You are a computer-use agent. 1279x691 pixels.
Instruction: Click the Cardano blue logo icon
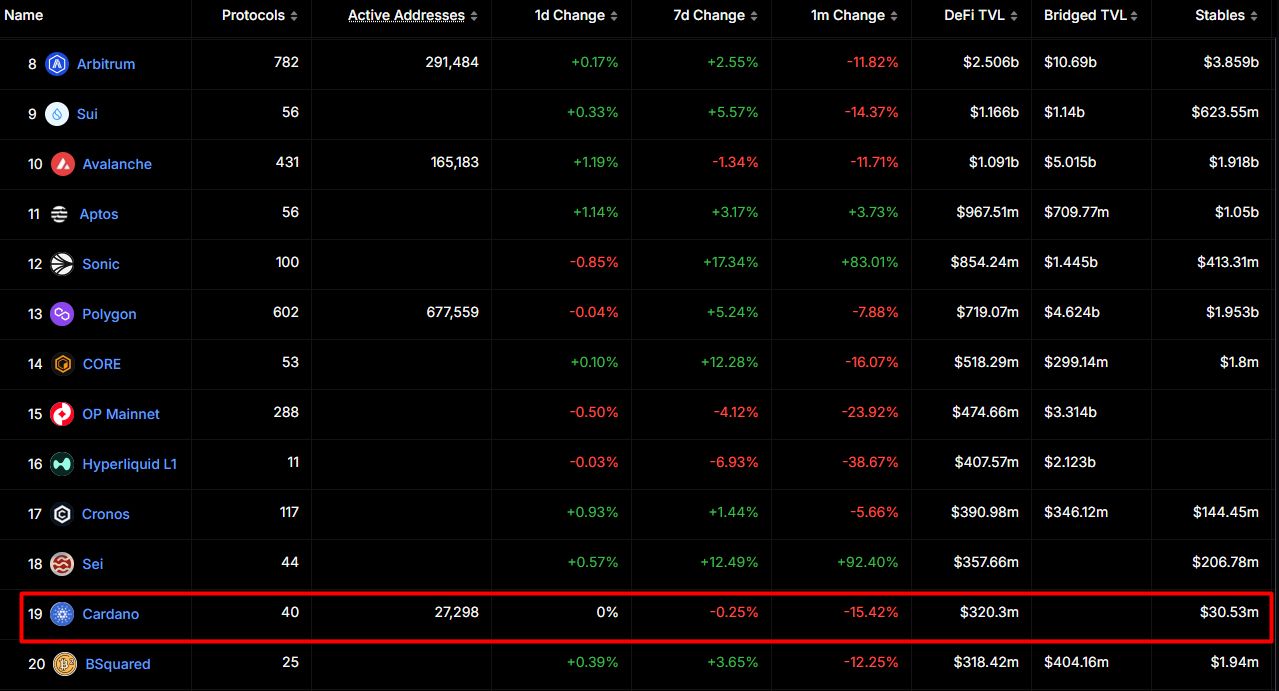point(62,614)
